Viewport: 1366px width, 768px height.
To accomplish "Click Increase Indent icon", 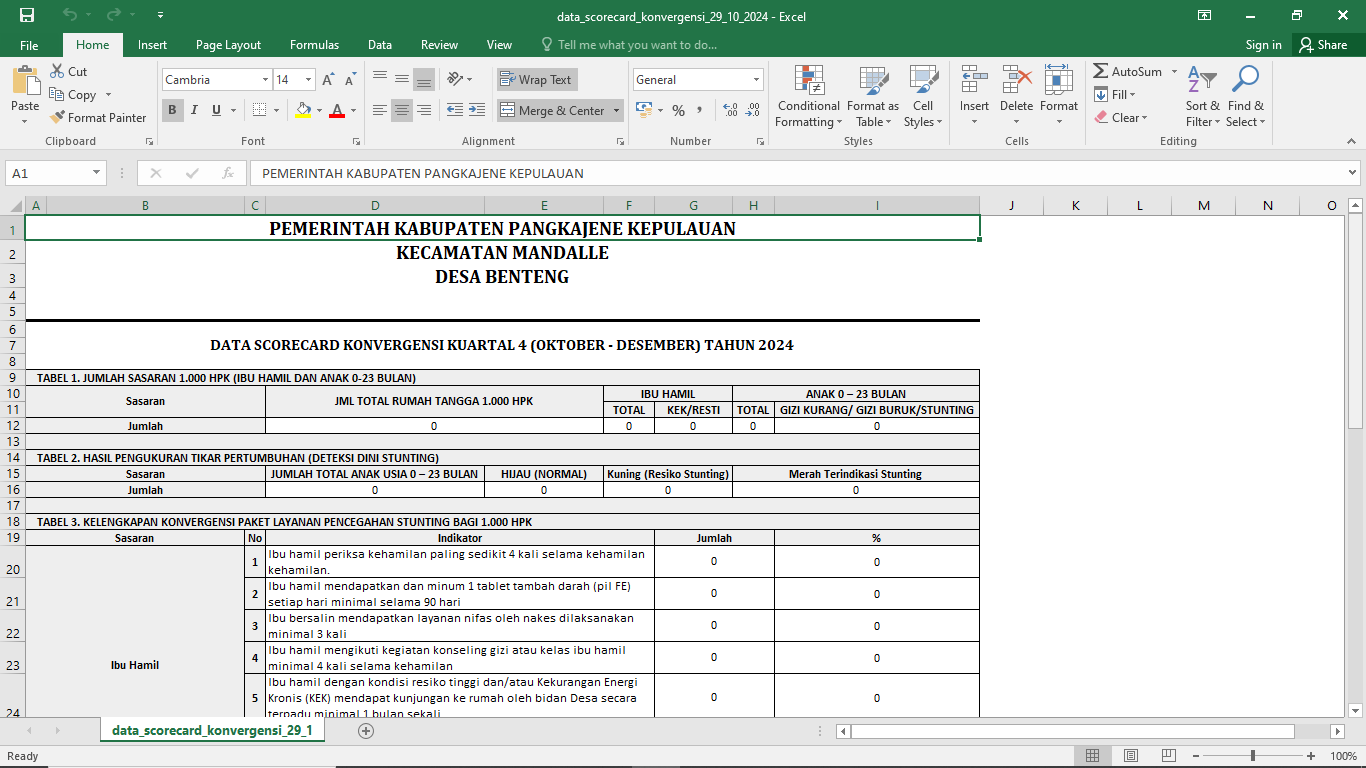I will click(476, 110).
